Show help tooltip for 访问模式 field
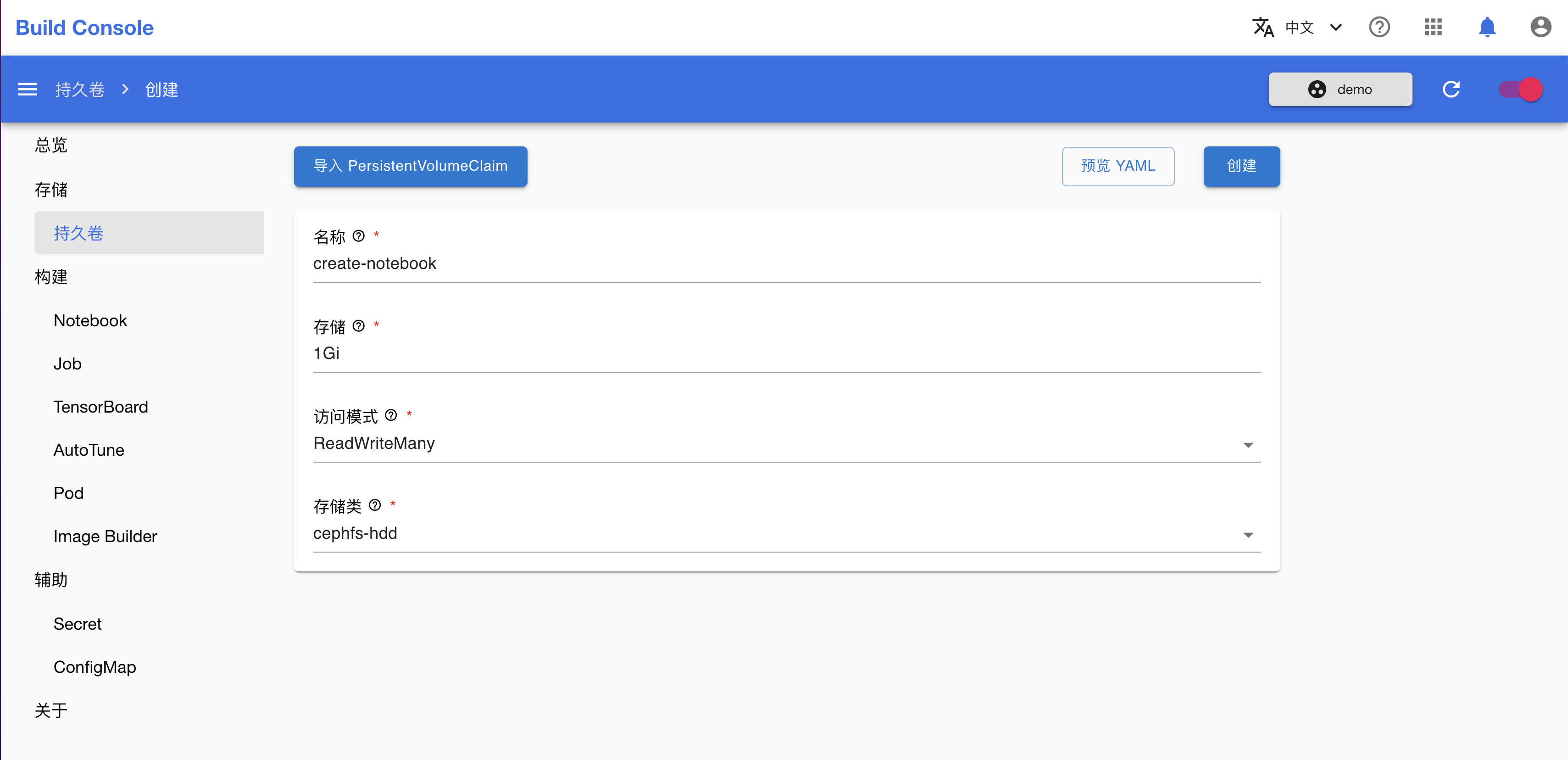 [391, 415]
